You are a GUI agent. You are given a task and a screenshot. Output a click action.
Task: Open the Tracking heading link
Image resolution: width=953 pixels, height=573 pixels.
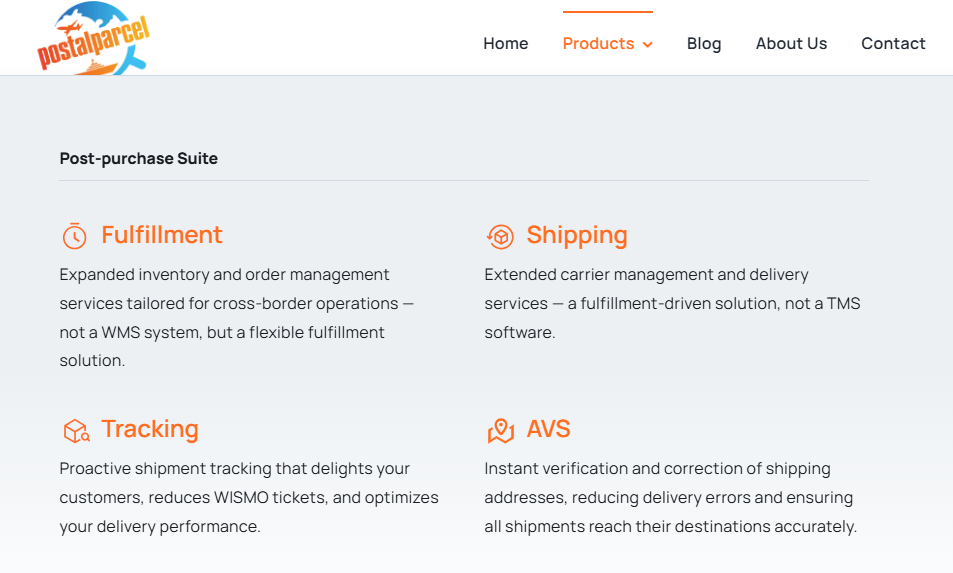[150, 429]
